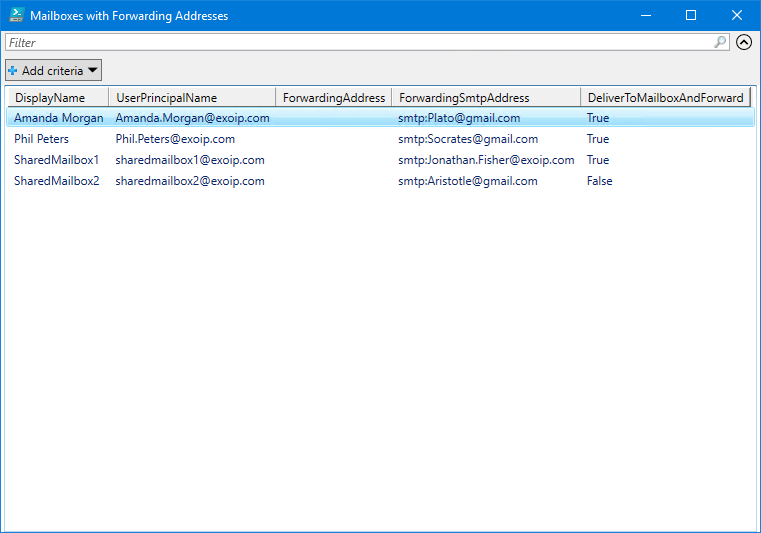
Task: Click the search magnifier icon in filter box
Action: point(720,42)
